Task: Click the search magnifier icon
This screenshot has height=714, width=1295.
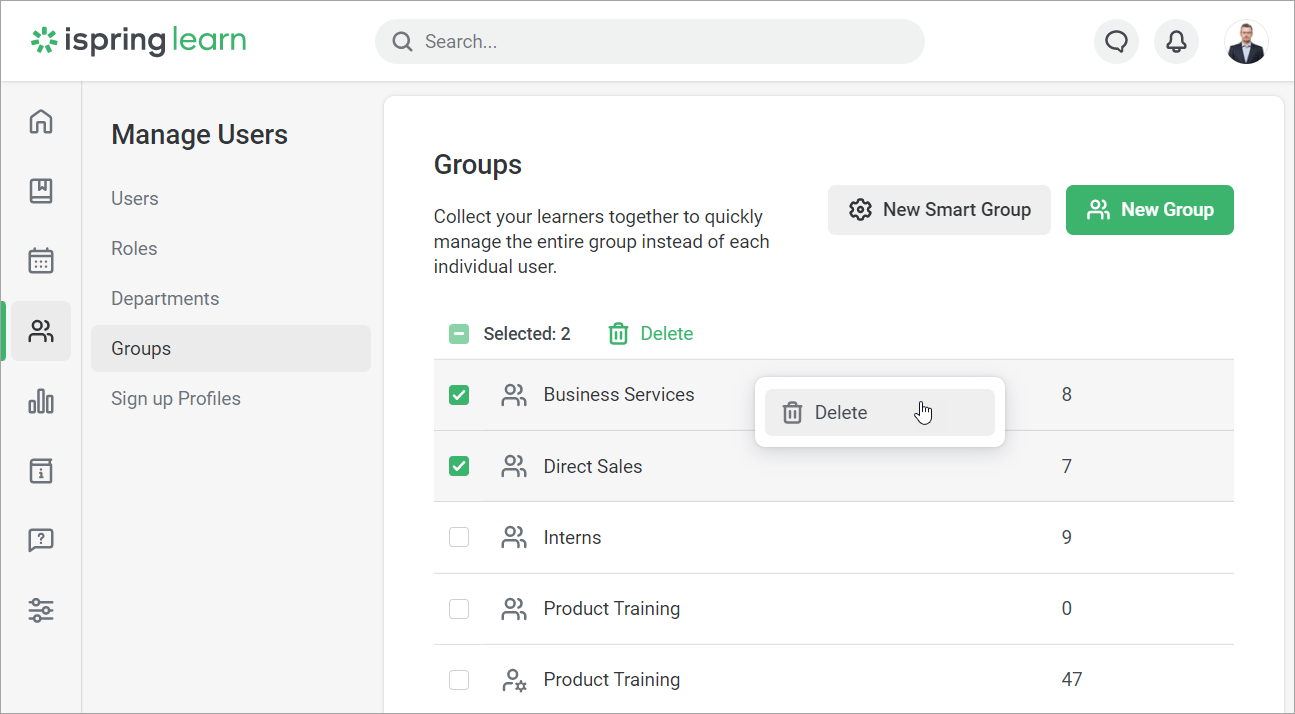Action: [402, 42]
